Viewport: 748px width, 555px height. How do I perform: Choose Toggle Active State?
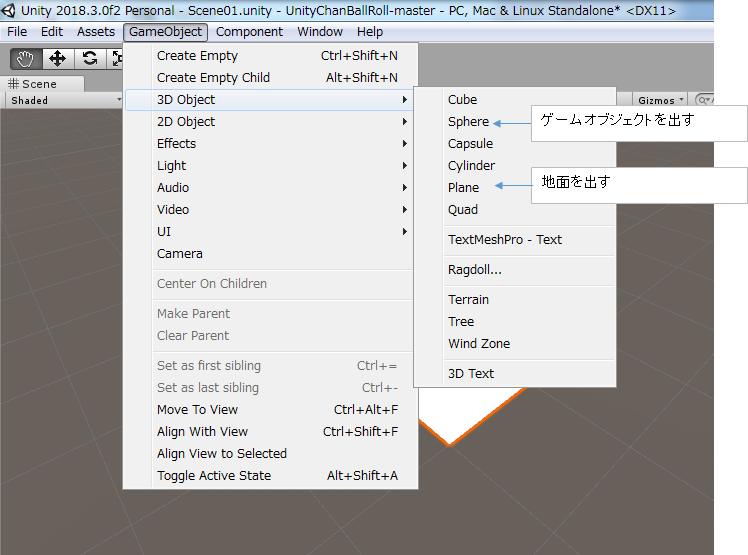point(271,475)
